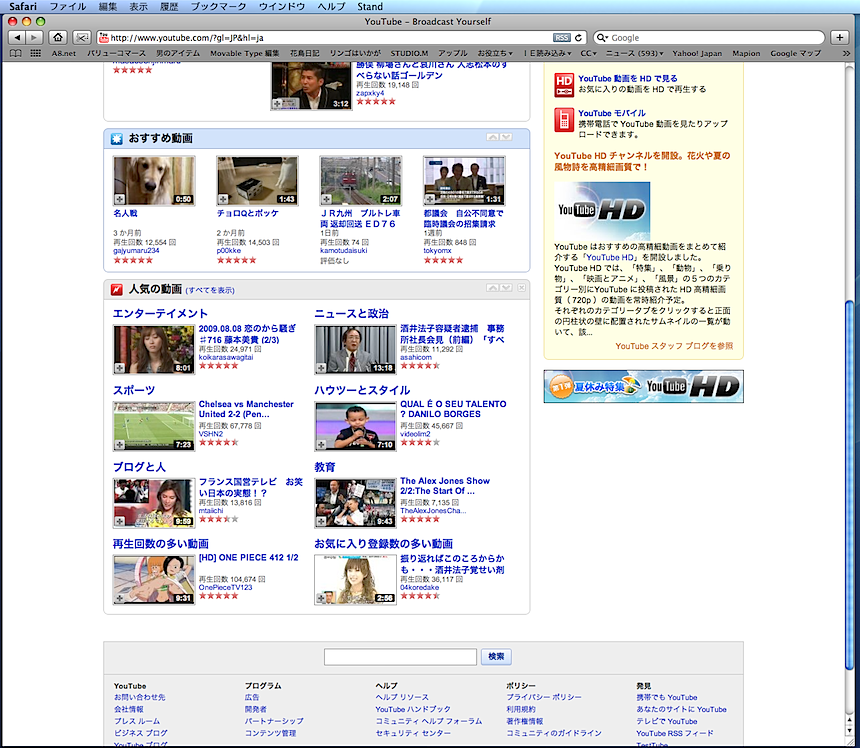
Task: Click the おすすめ動画 section star icon
Action: [x=117, y=138]
